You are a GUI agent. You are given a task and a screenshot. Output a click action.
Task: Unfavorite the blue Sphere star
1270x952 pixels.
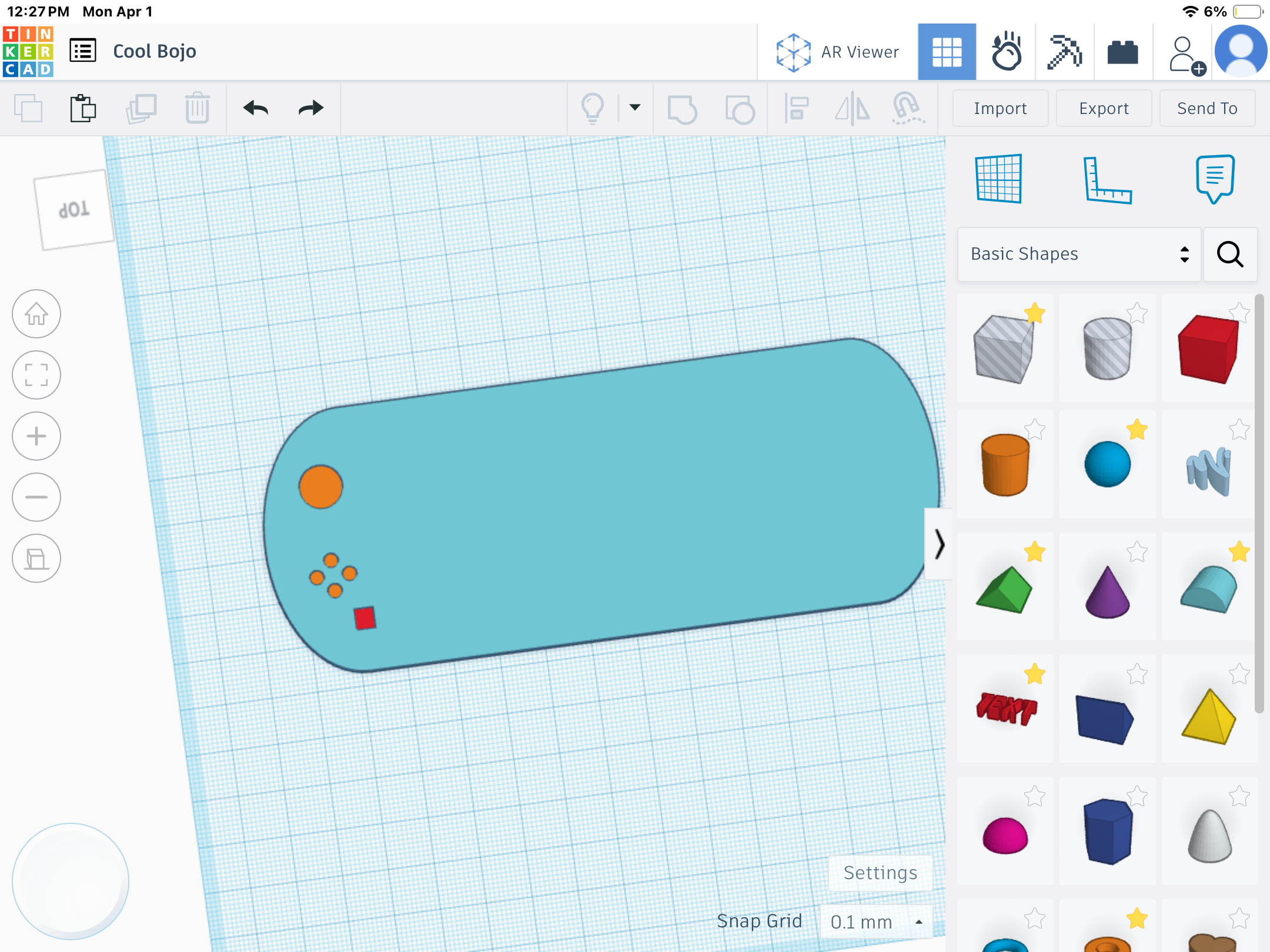(x=1137, y=429)
